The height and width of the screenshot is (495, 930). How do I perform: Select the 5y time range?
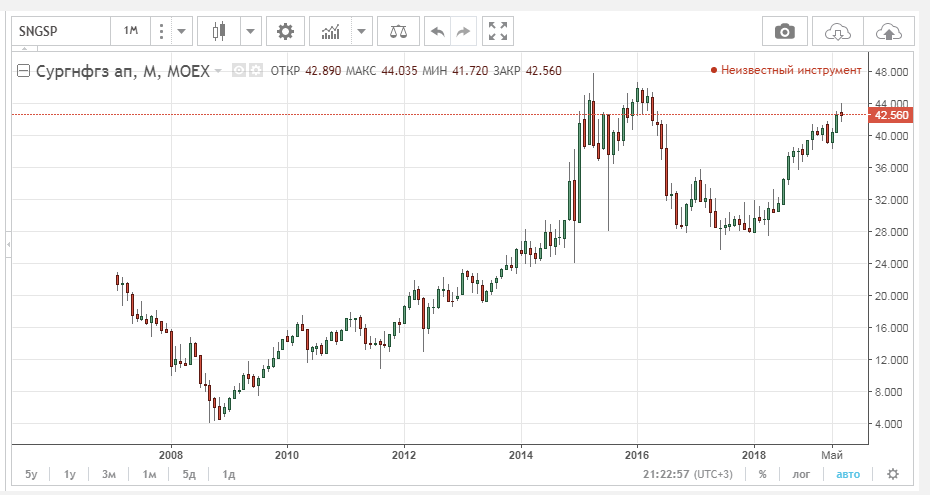(31, 474)
